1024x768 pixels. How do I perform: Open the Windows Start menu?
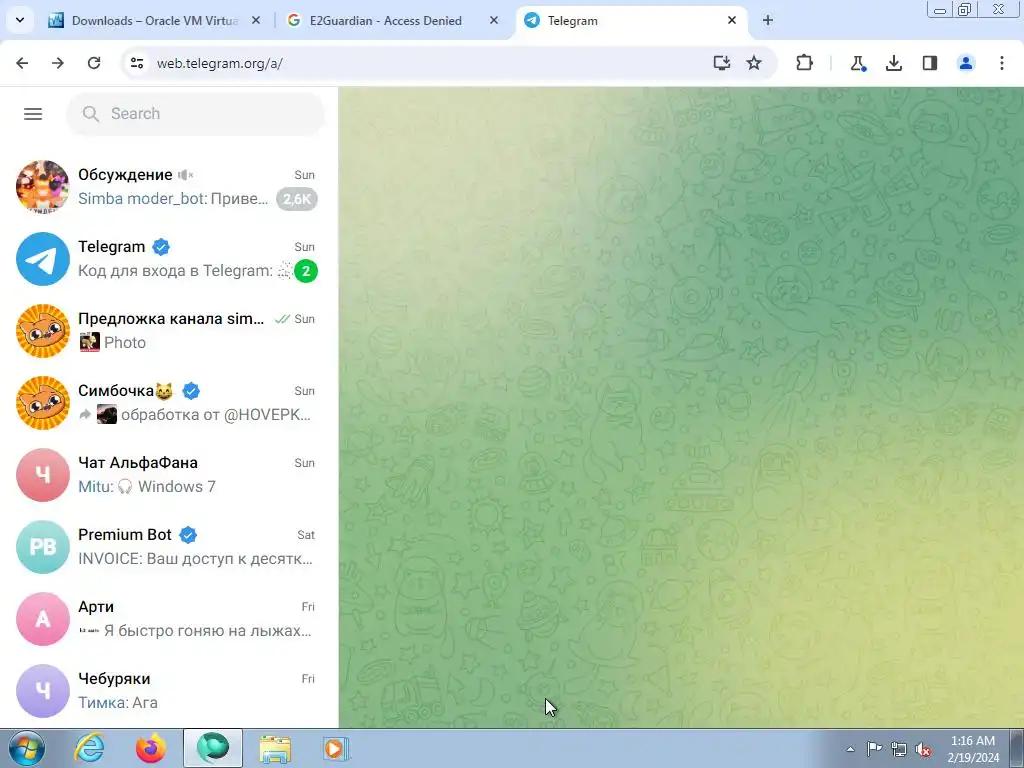coord(26,748)
